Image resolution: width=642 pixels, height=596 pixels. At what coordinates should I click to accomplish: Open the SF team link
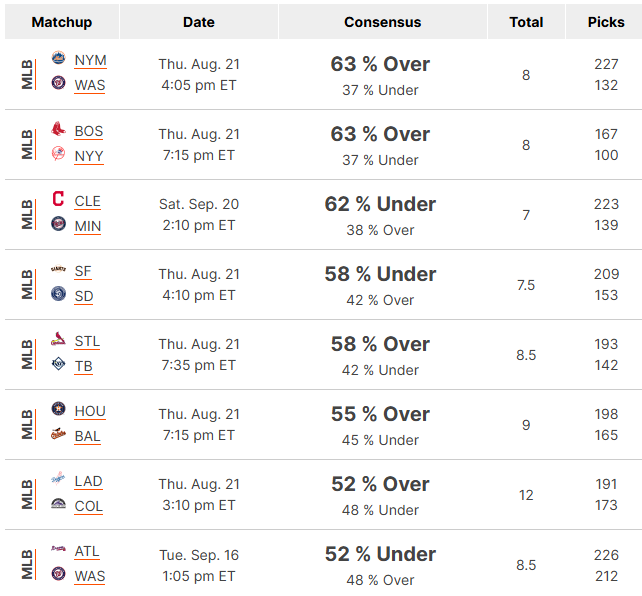[83, 271]
